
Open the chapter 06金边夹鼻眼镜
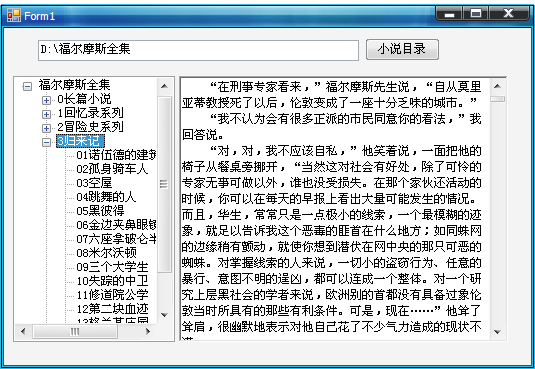pyautogui.click(x=116, y=225)
